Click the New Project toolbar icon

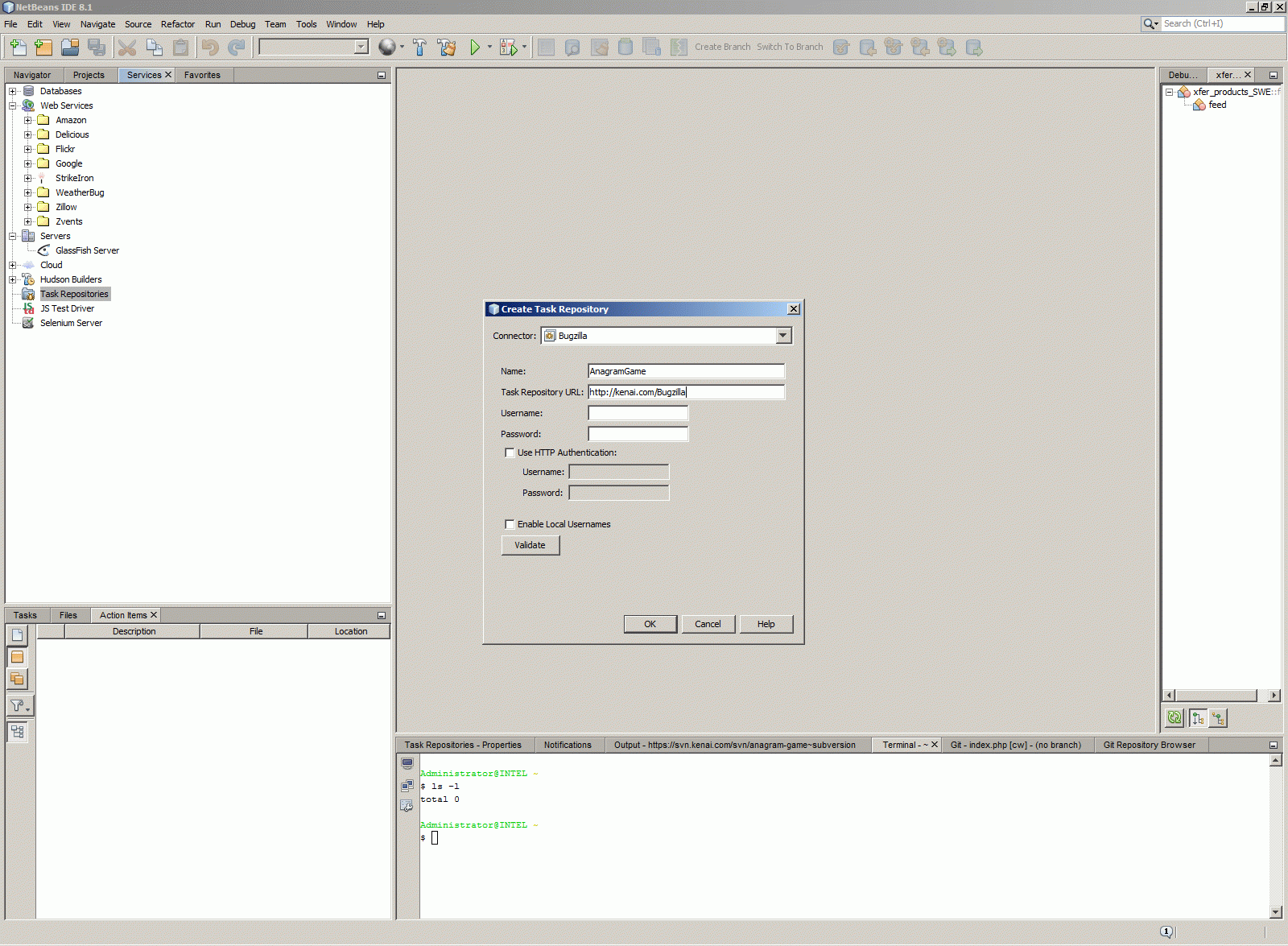[x=43, y=48]
